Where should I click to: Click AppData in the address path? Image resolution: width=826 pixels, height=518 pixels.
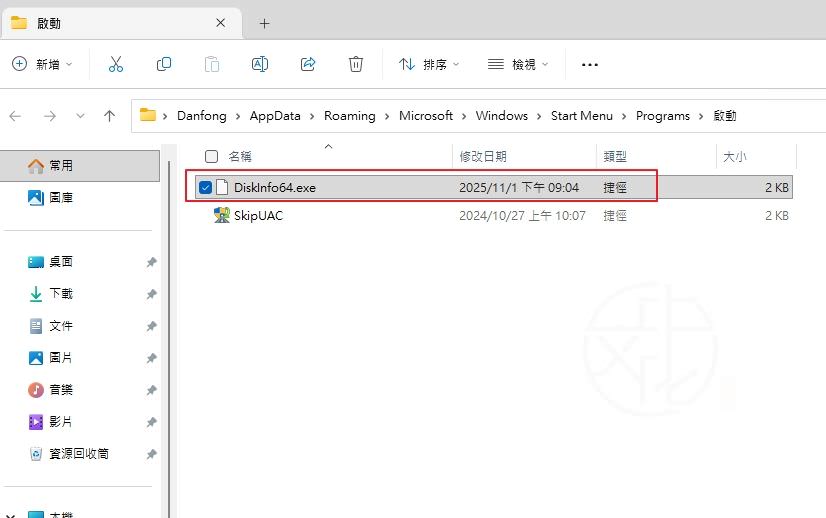[275, 116]
